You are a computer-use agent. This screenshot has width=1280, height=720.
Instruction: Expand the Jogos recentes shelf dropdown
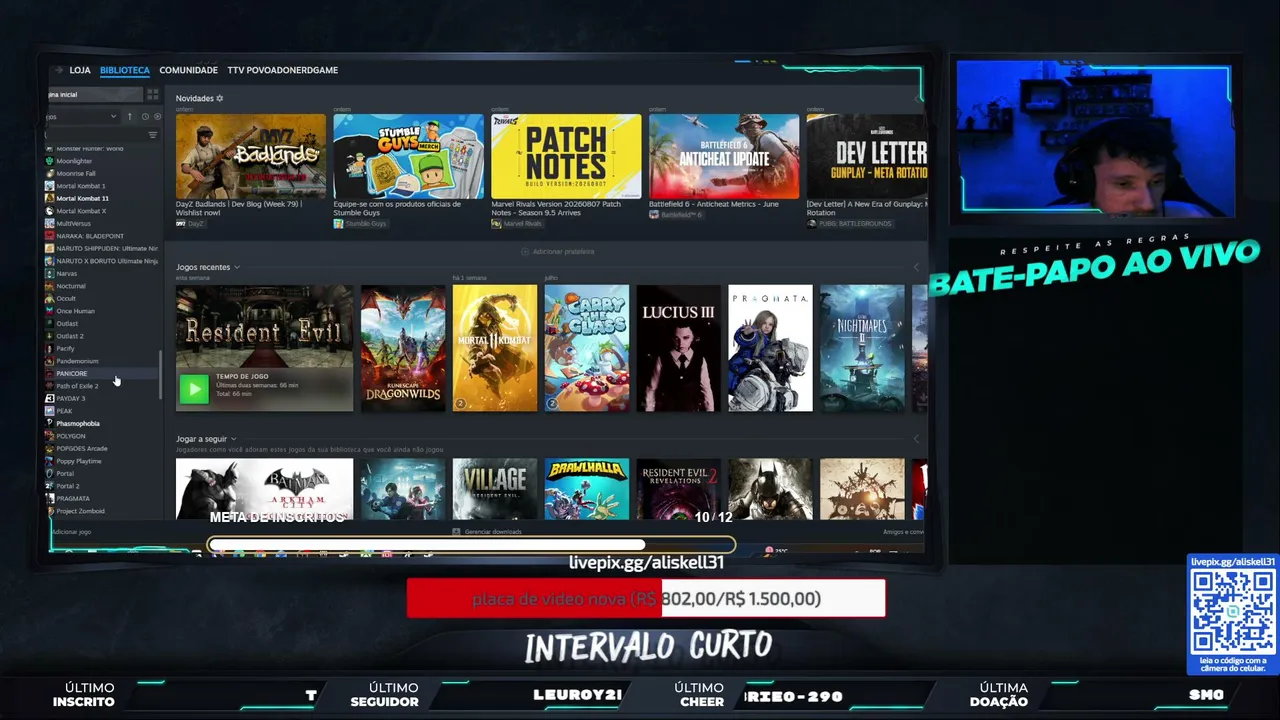pyautogui.click(x=236, y=267)
